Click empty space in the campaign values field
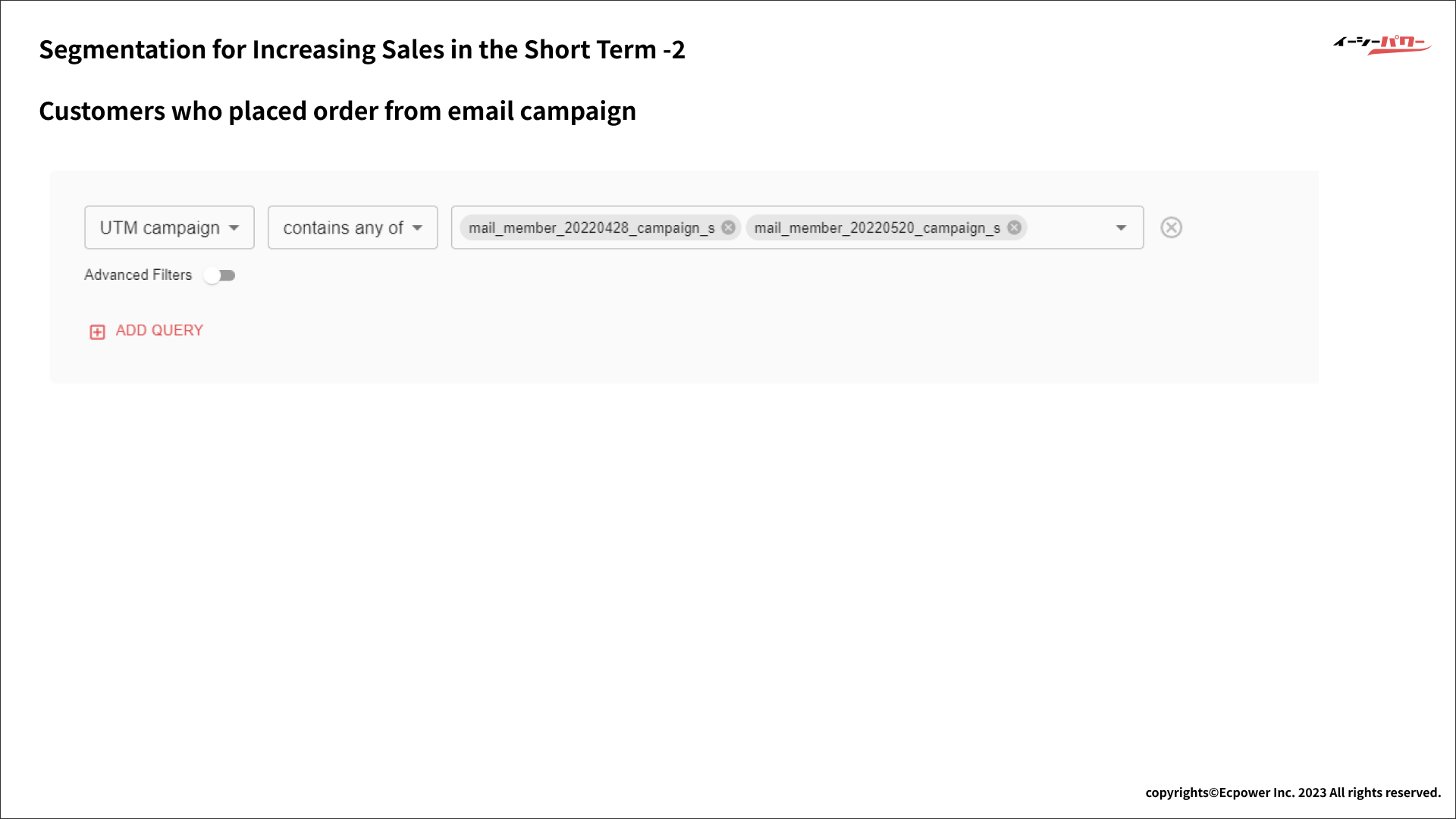1456x819 pixels. (1069, 227)
